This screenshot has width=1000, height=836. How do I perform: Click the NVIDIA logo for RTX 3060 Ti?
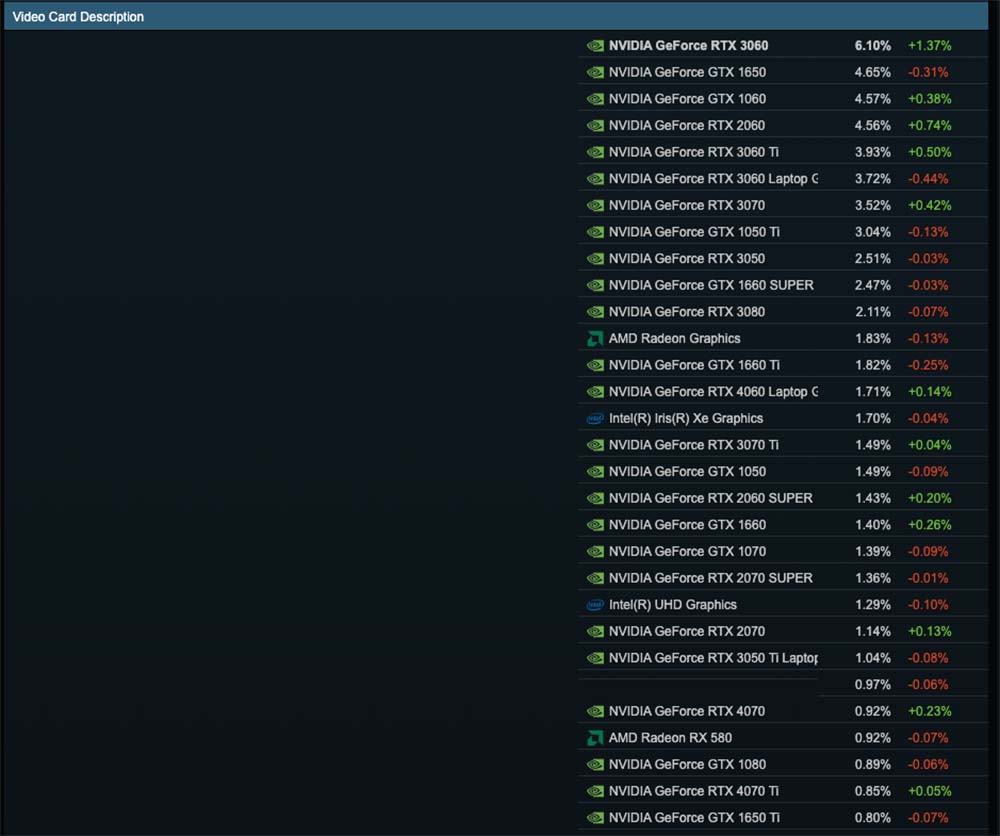[x=595, y=152]
